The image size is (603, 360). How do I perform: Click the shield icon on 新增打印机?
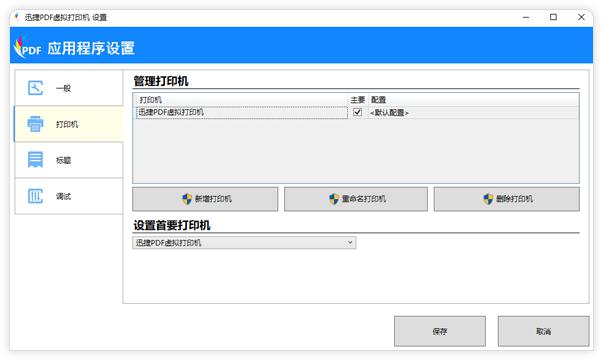[x=187, y=199]
